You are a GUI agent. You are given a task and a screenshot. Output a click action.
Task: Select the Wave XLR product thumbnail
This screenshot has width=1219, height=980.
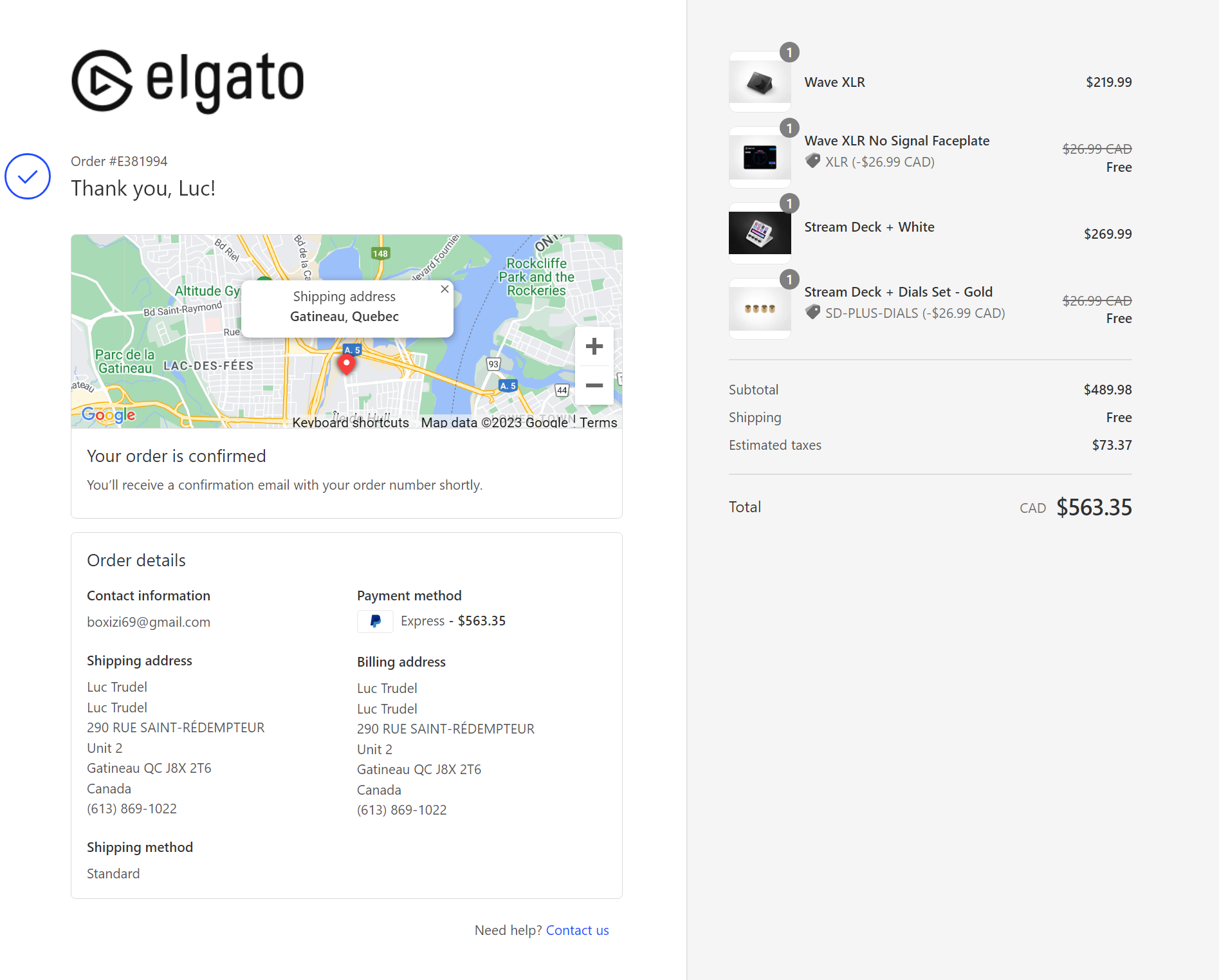click(x=760, y=82)
